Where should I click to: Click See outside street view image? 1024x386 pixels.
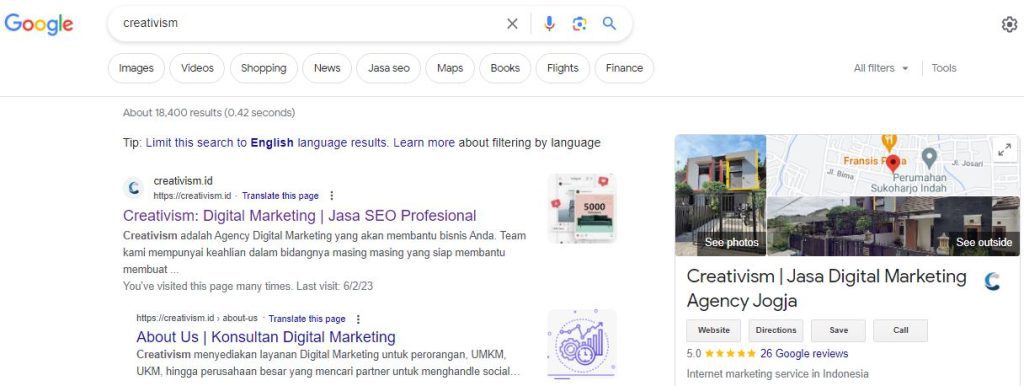click(x=893, y=226)
